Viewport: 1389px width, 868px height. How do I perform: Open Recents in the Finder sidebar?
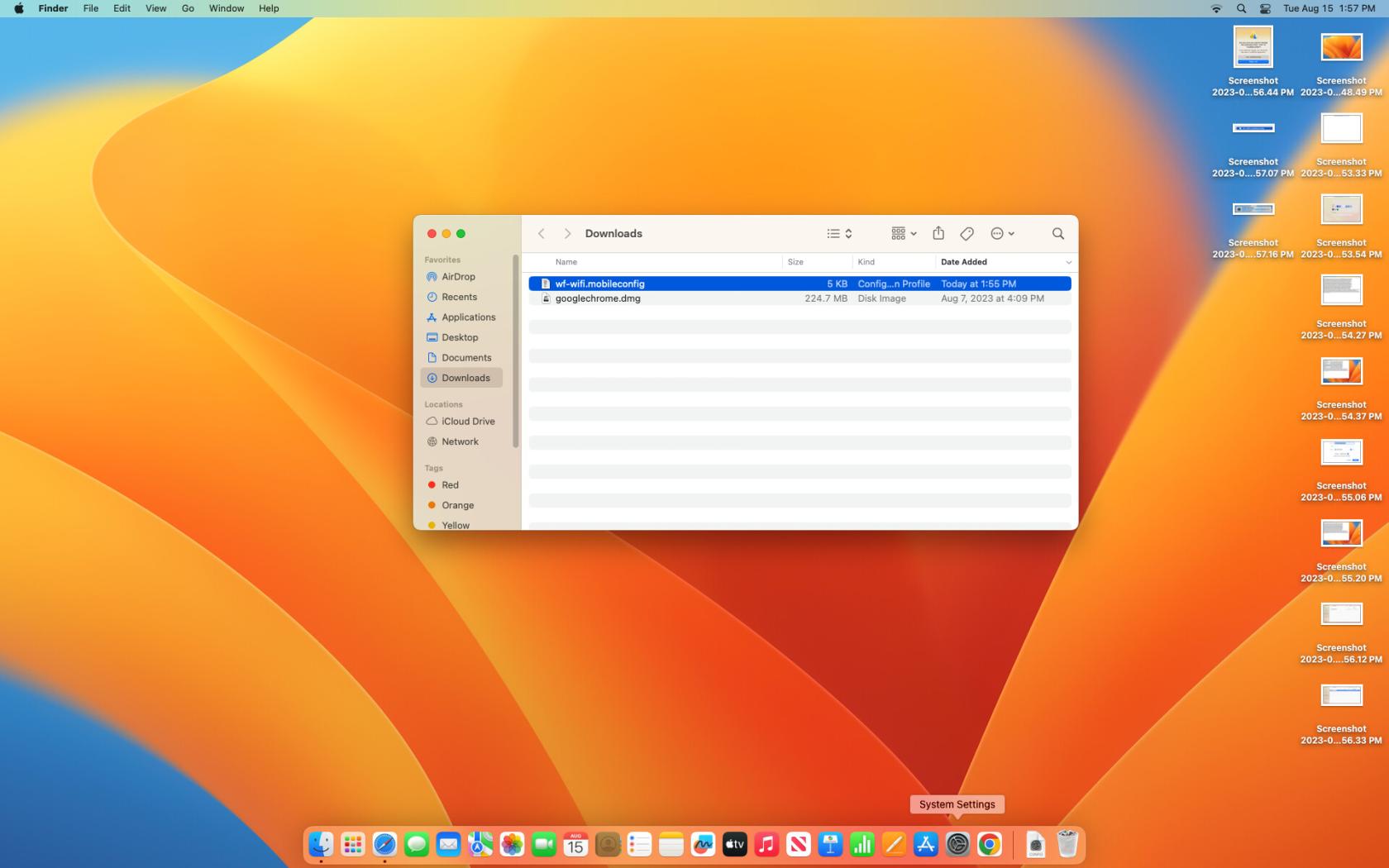[x=461, y=297]
